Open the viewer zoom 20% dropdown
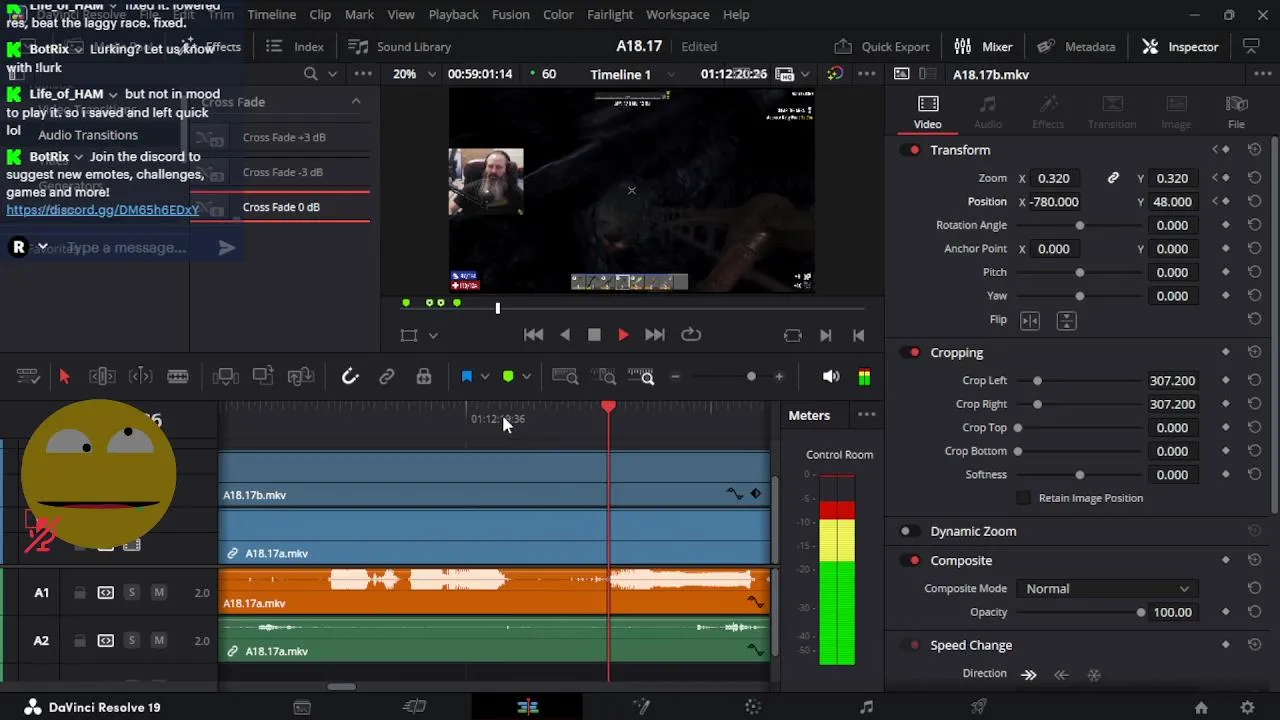The width and height of the screenshot is (1280, 720). pyautogui.click(x=414, y=74)
